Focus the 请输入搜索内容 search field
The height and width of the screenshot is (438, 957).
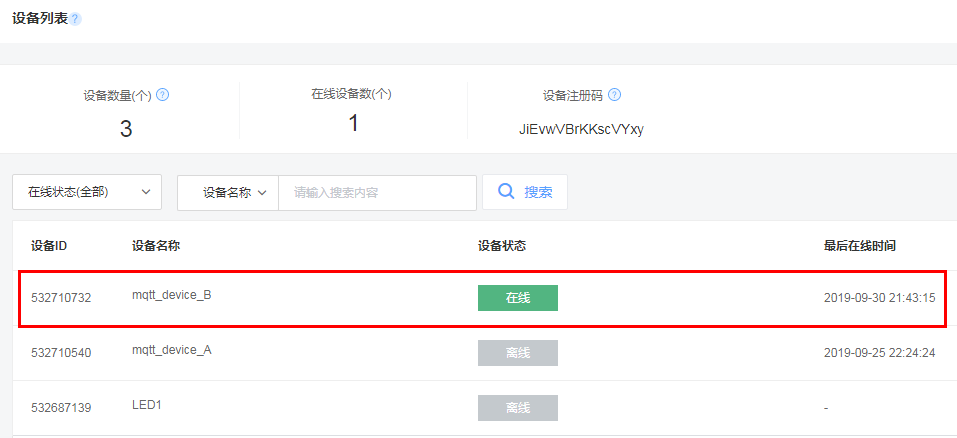click(377, 193)
